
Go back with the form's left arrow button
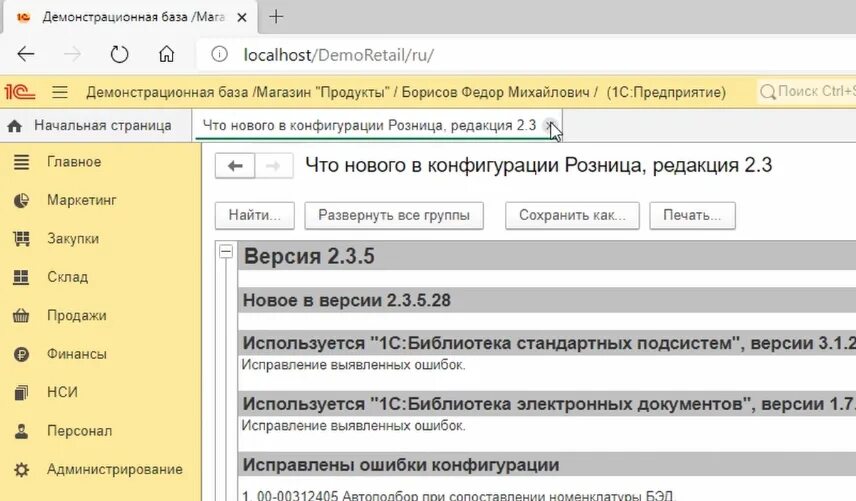click(235, 166)
